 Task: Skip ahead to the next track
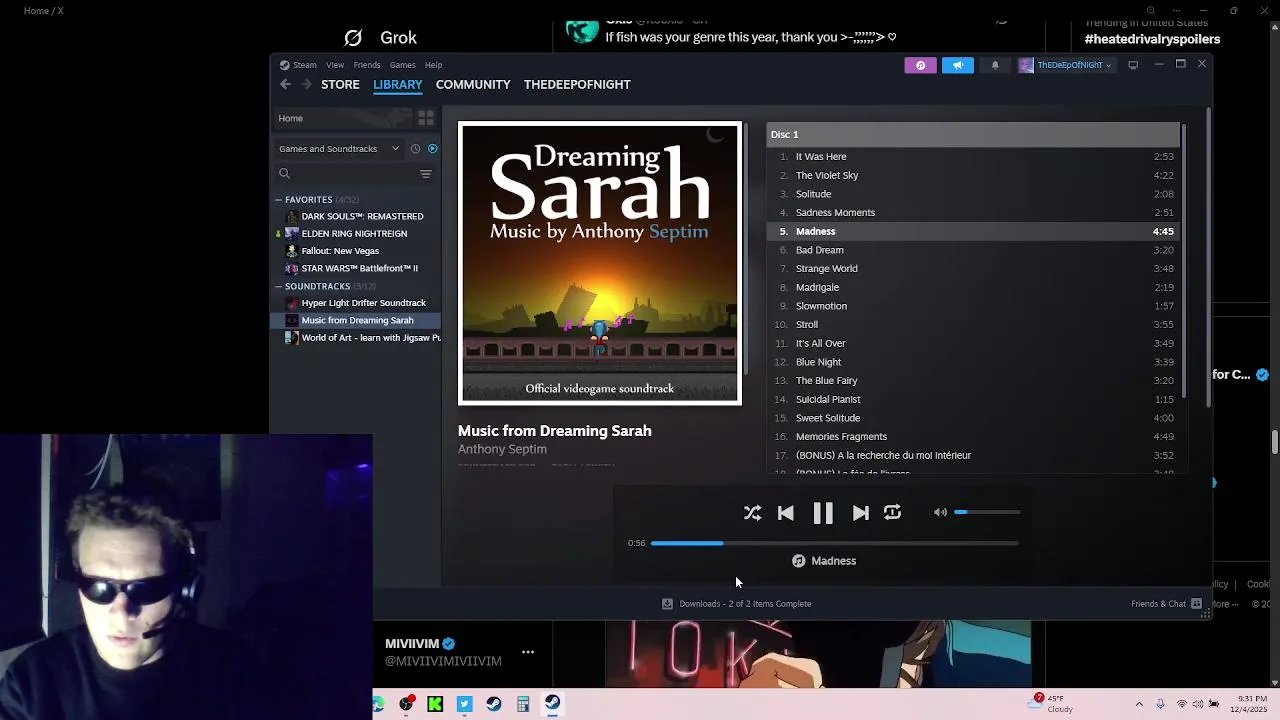860,513
